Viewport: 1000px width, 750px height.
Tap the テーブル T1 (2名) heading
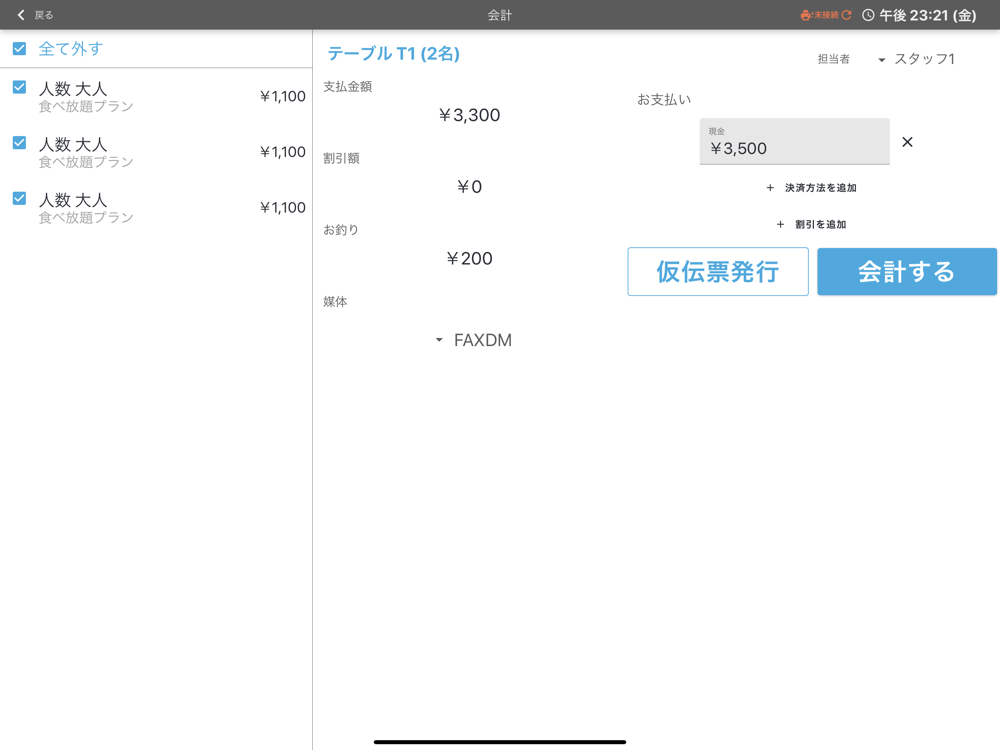pyautogui.click(x=394, y=54)
